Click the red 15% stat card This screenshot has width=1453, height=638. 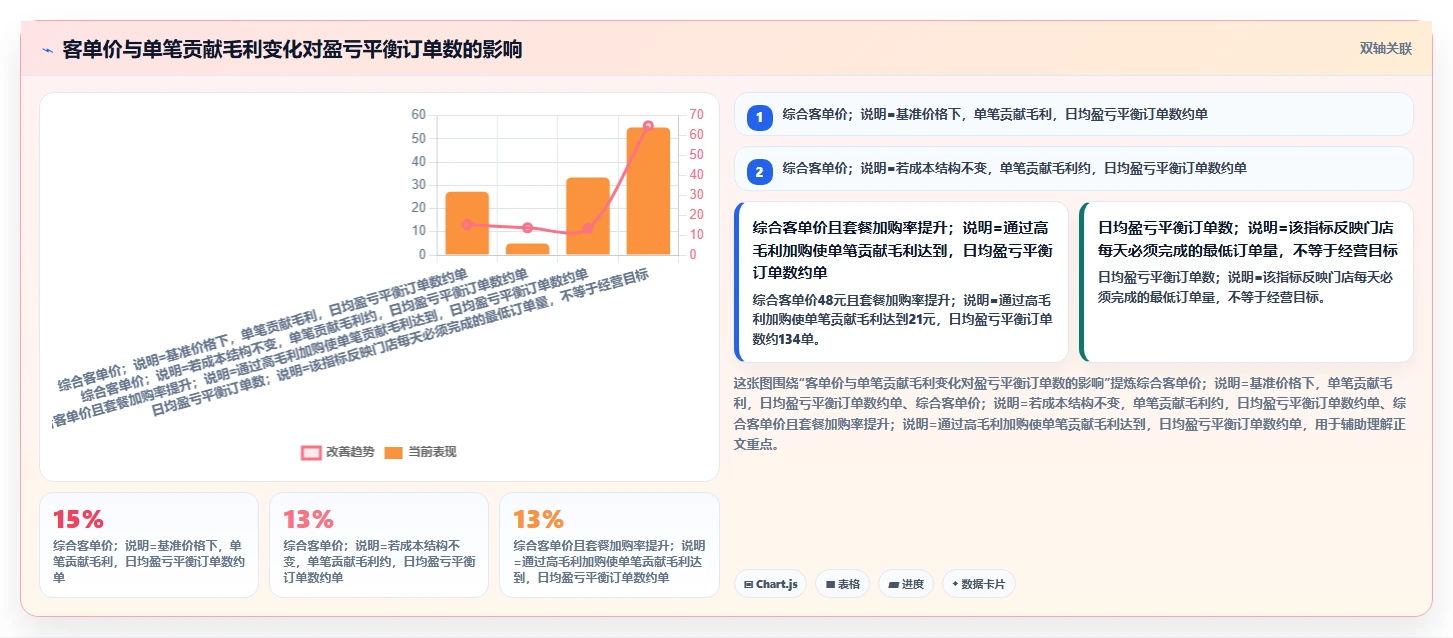coord(149,545)
